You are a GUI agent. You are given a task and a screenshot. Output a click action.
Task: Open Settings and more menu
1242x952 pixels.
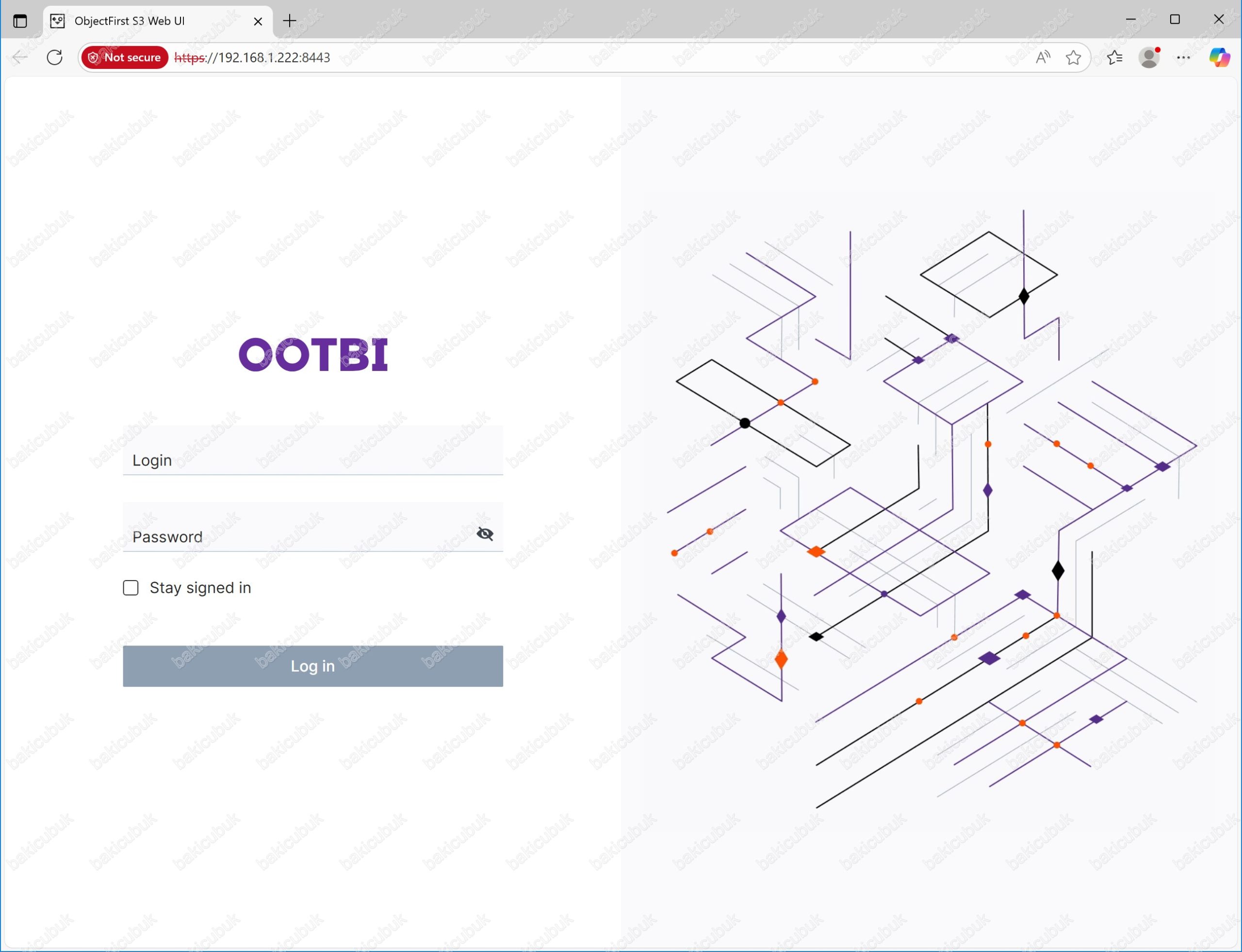[x=1183, y=57]
